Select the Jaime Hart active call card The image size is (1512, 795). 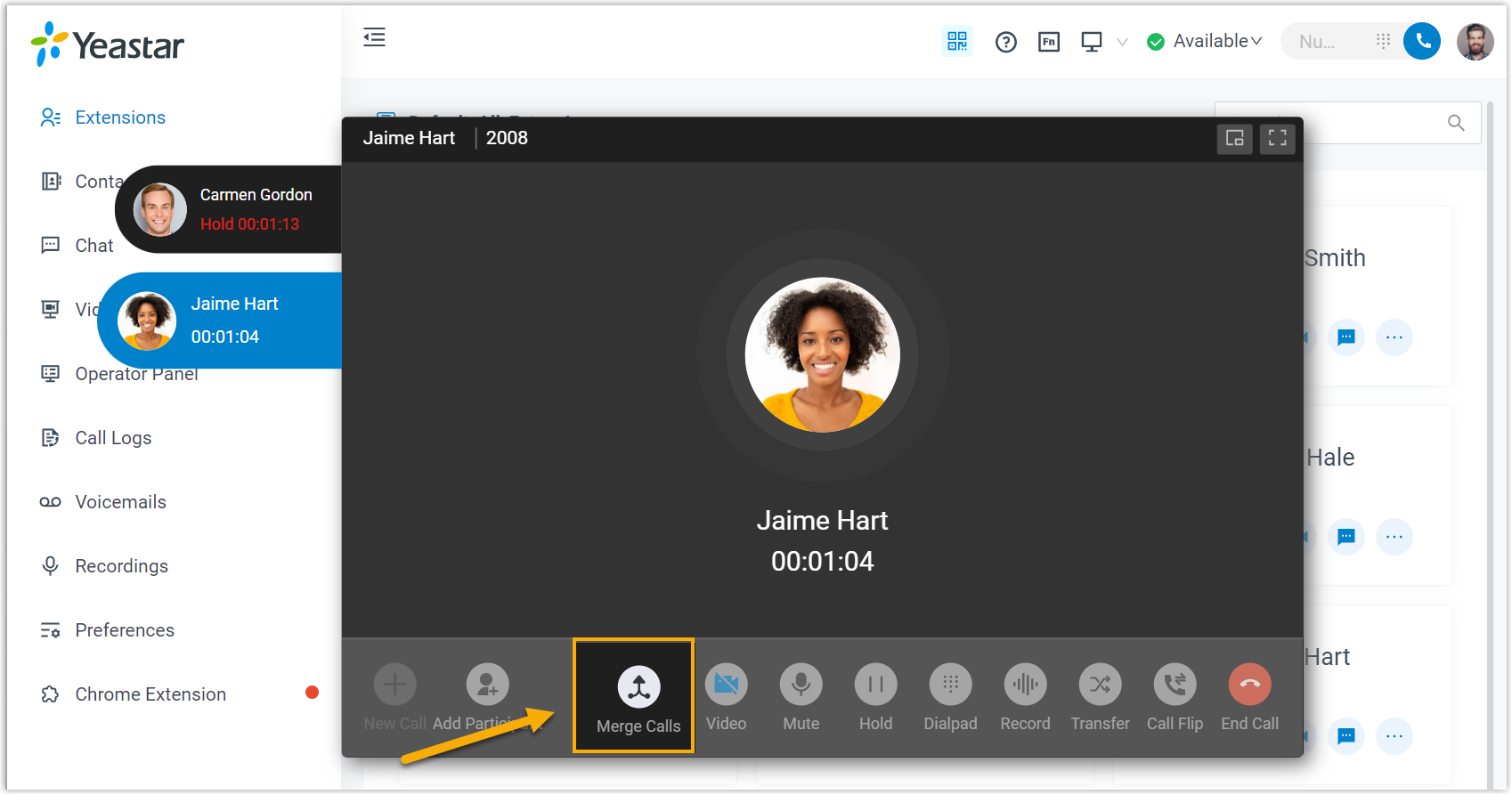click(x=220, y=320)
